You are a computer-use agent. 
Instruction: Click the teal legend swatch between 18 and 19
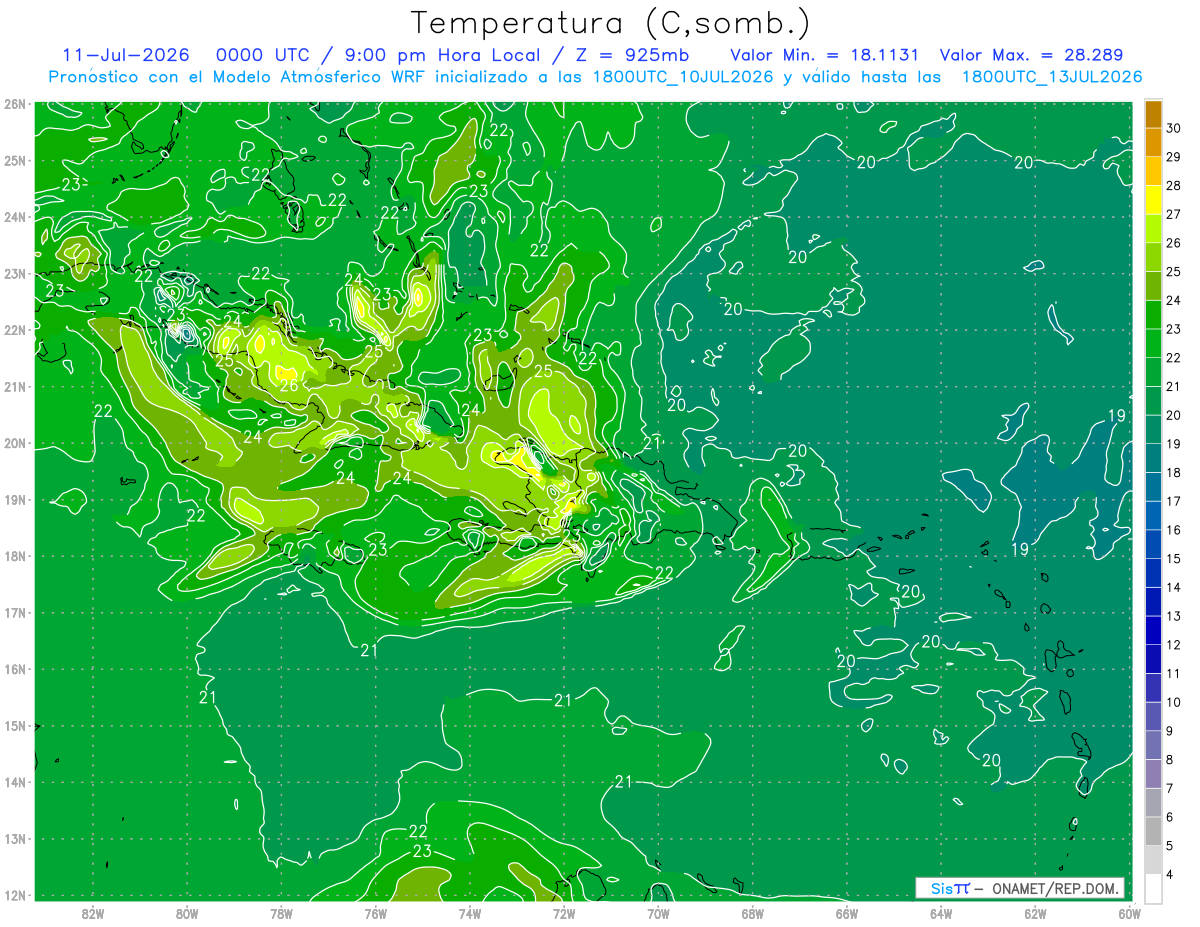coord(1153,458)
